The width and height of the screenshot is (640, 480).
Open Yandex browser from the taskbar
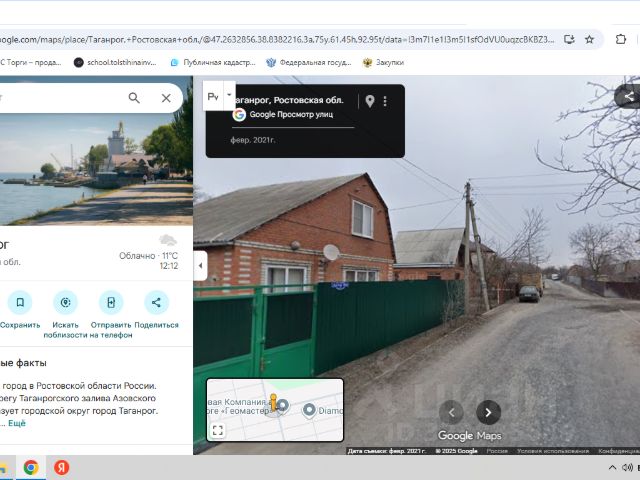coord(62,468)
